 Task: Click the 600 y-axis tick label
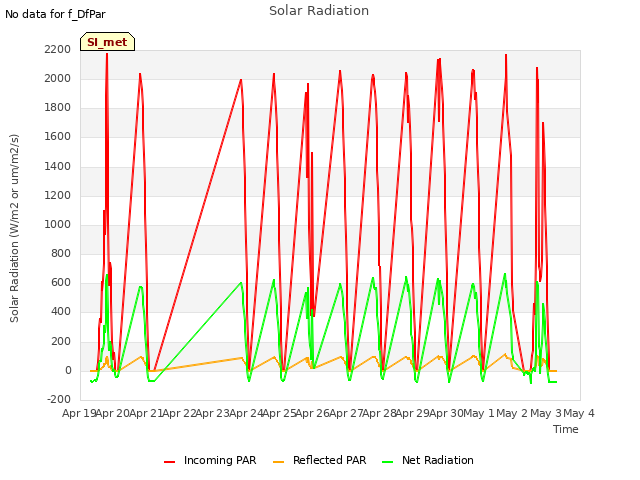pos(61,283)
